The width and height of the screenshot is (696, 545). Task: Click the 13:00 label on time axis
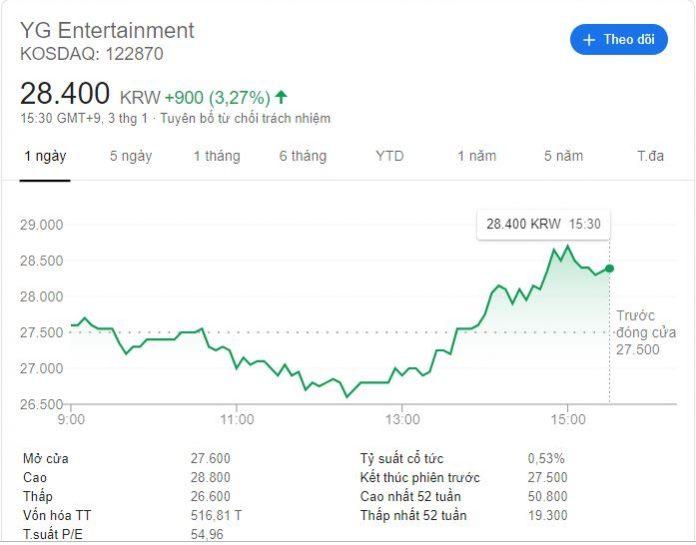402,419
